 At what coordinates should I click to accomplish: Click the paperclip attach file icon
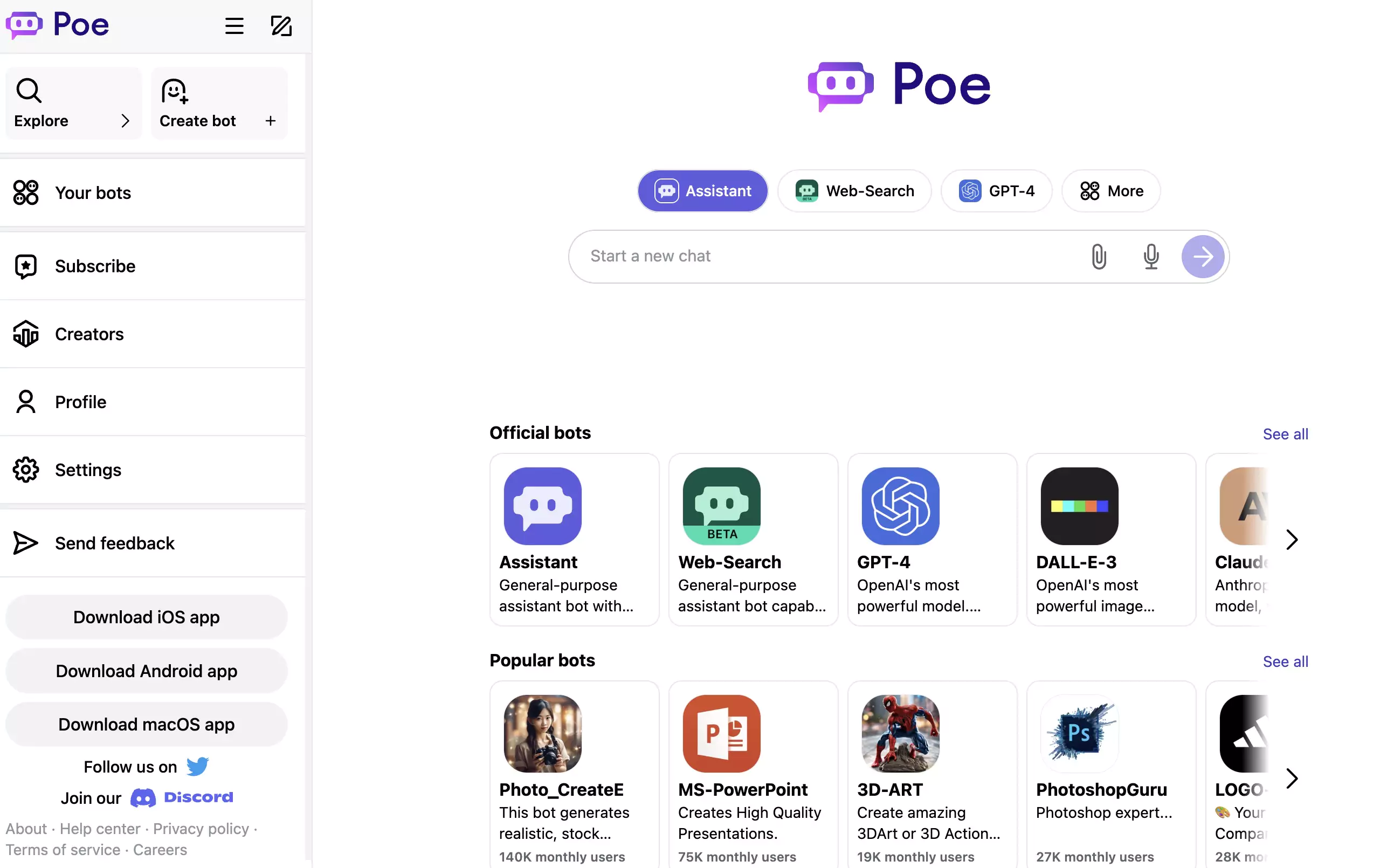point(1099,256)
